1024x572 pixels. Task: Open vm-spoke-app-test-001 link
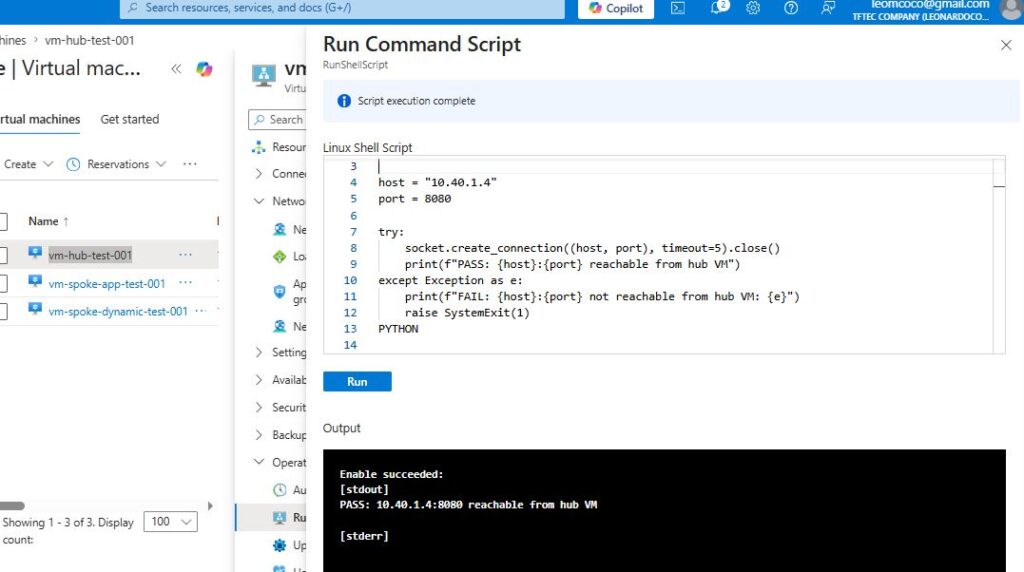tap(107, 284)
